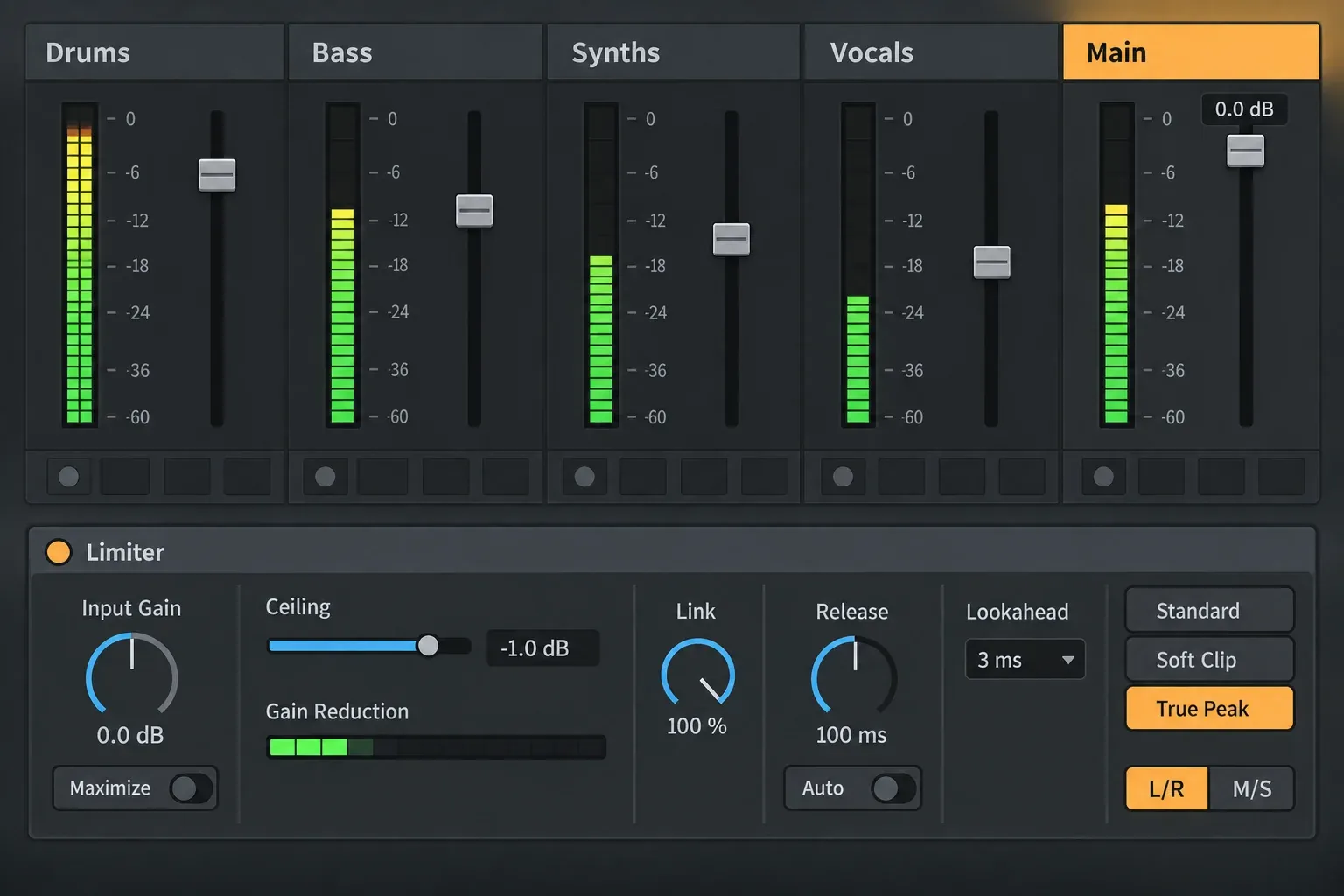Screen dimensions: 1344x896
Task: Select L/R channel mode
Action: 1166,788
